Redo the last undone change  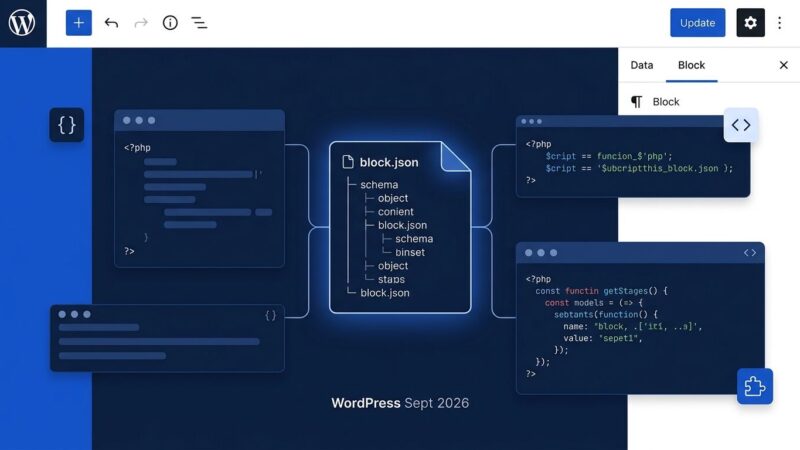tap(141, 23)
